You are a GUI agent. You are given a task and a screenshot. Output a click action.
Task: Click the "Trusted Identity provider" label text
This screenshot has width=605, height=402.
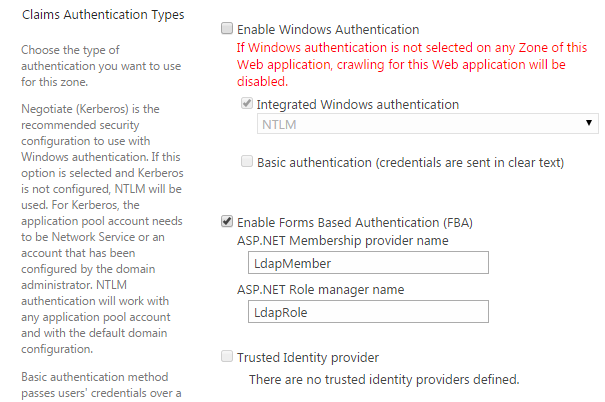[307, 357]
